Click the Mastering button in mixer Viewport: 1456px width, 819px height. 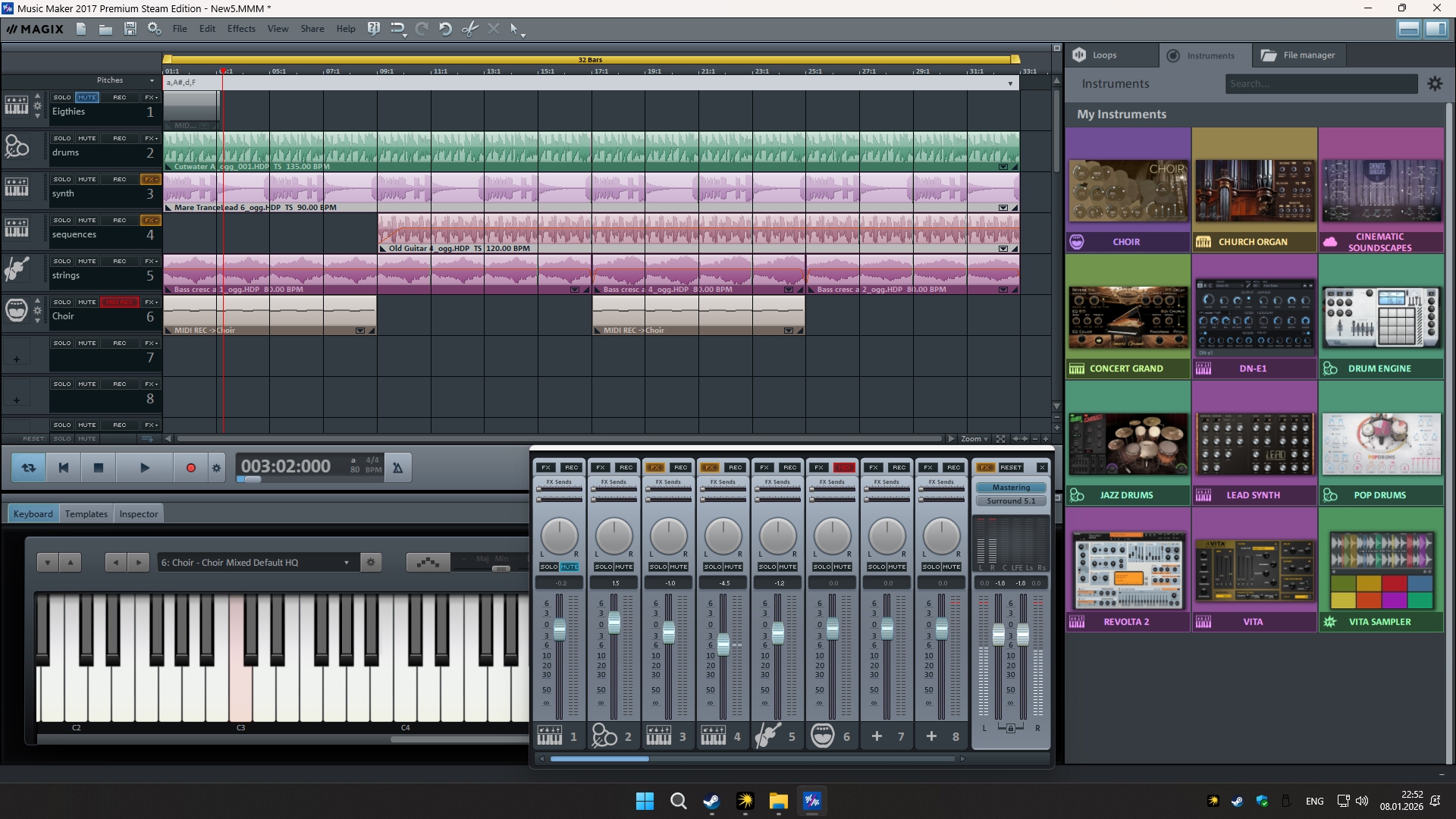tap(1011, 488)
